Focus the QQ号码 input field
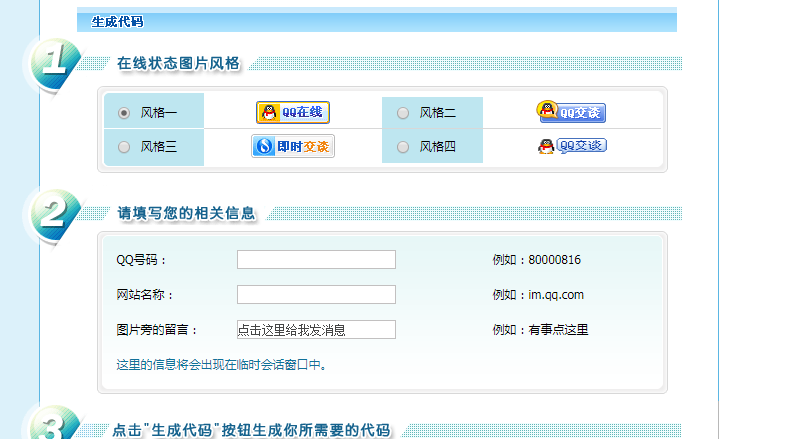Image resolution: width=791 pixels, height=439 pixels. click(316, 260)
